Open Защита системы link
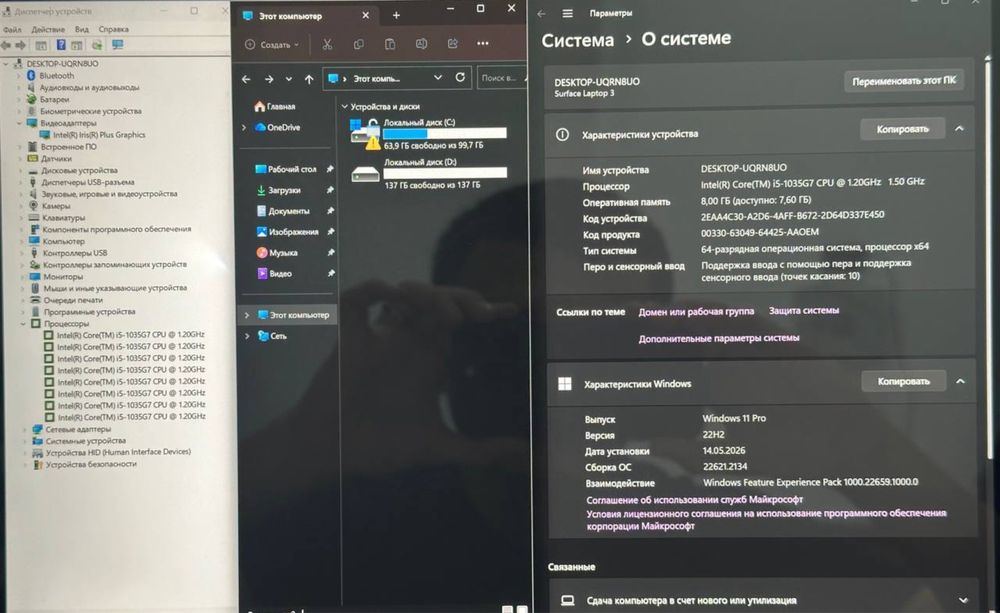This screenshot has height=613, width=1000. point(804,311)
